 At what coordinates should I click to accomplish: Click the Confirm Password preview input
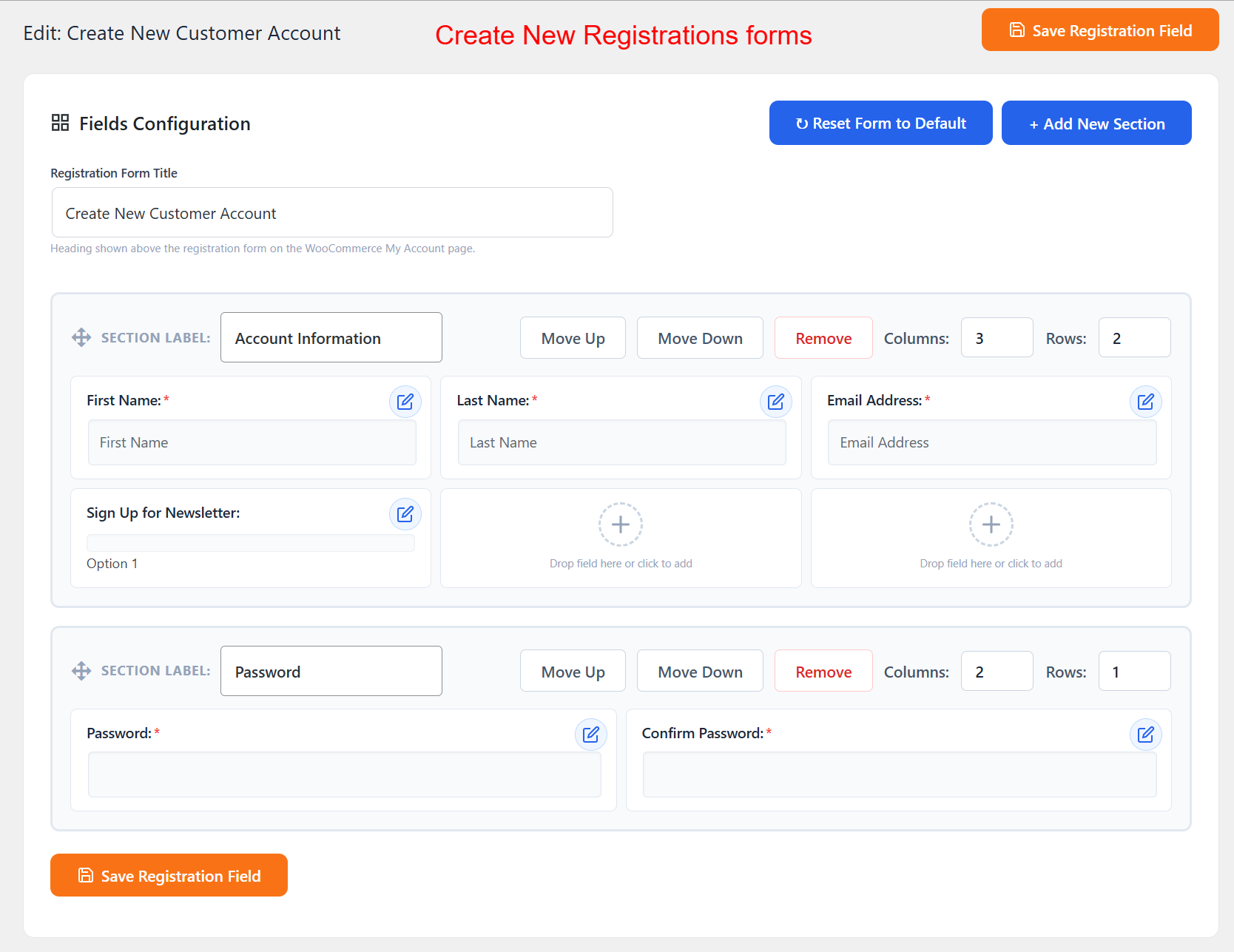point(900,774)
